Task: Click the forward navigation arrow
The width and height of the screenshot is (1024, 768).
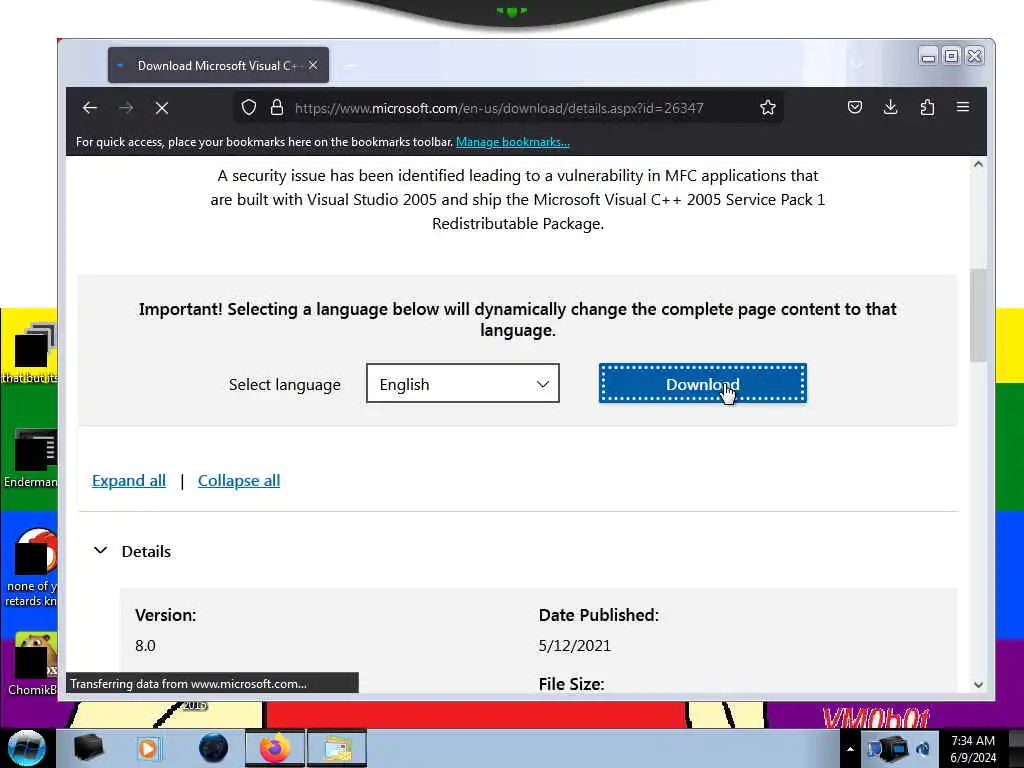Action: (x=126, y=108)
